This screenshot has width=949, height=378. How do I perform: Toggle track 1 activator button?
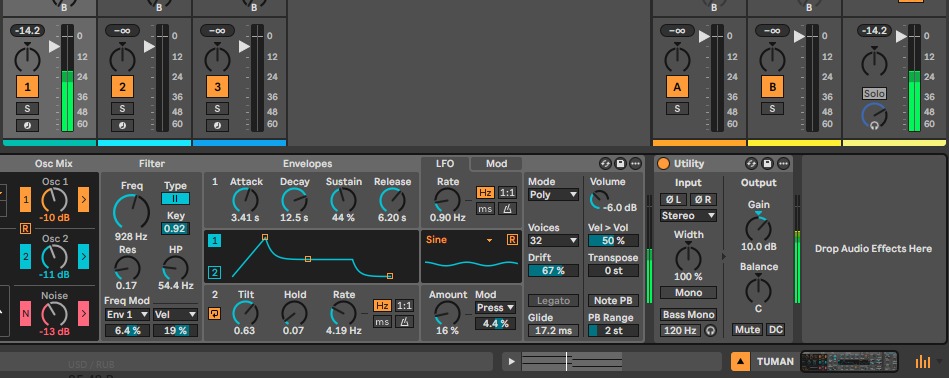(x=27, y=87)
